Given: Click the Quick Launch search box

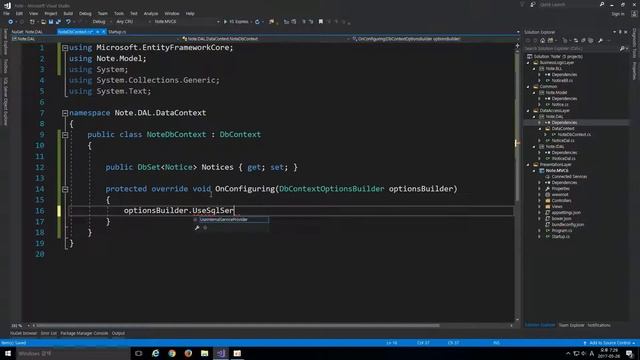Looking at the screenshot, I should [x=568, y=4].
